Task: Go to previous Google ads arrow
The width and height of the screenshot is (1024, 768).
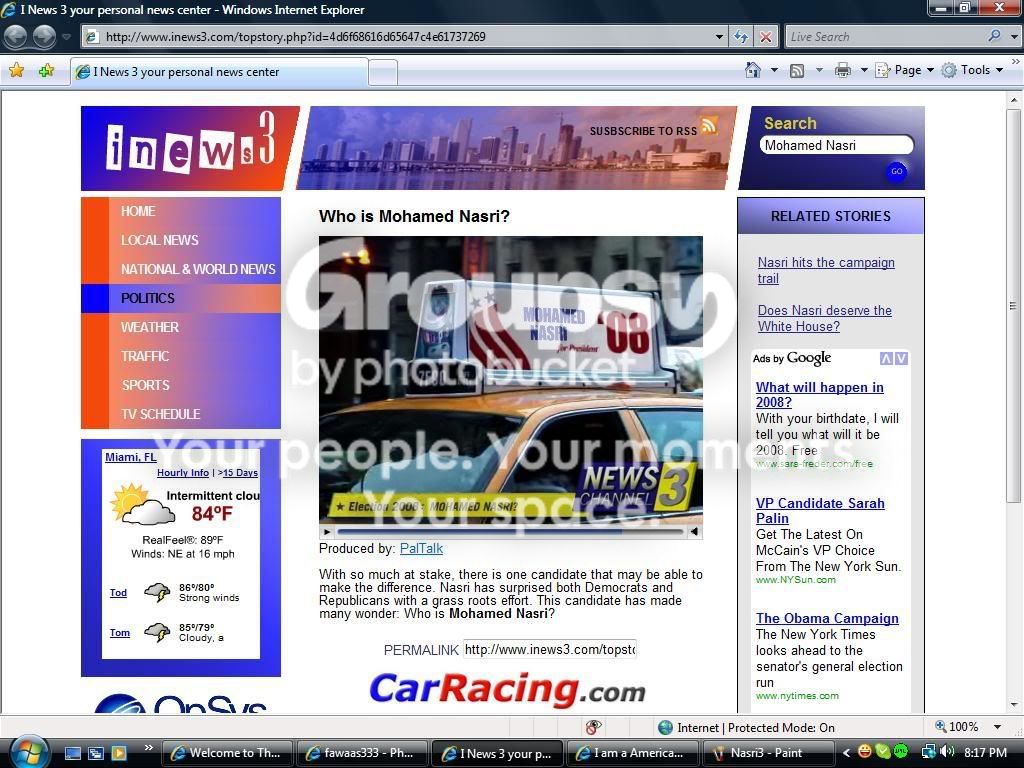Action: (886, 359)
